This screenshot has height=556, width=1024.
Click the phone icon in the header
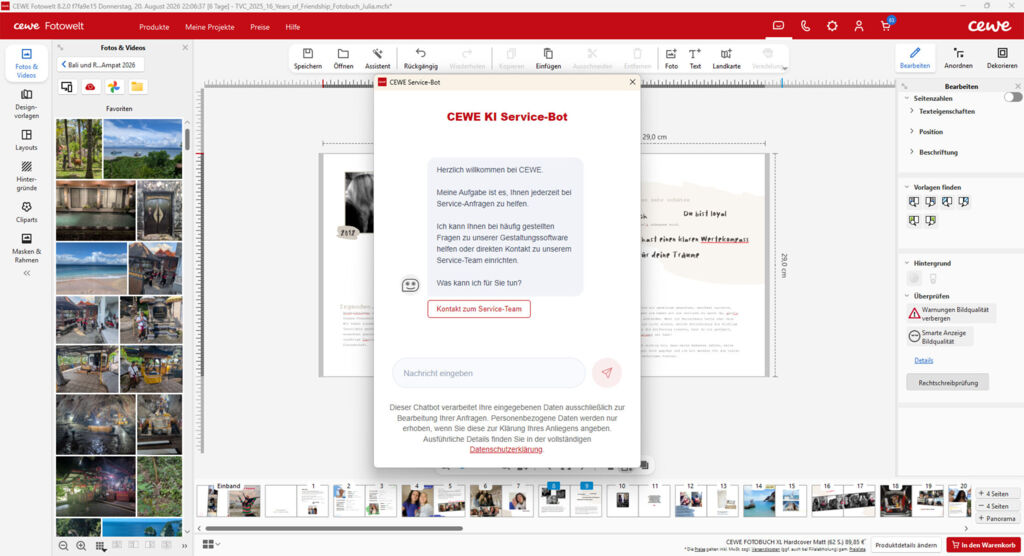tap(805, 26)
